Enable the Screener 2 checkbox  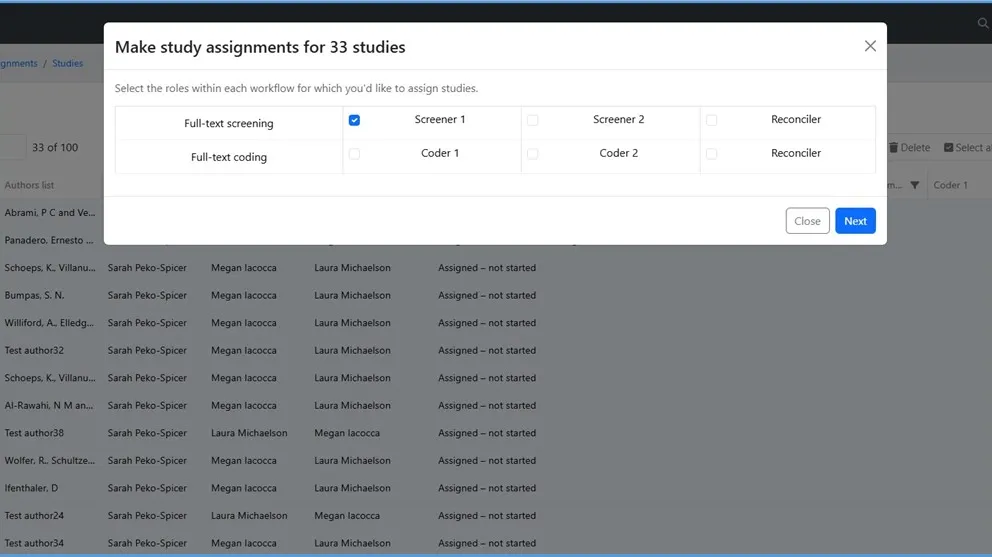pos(533,120)
